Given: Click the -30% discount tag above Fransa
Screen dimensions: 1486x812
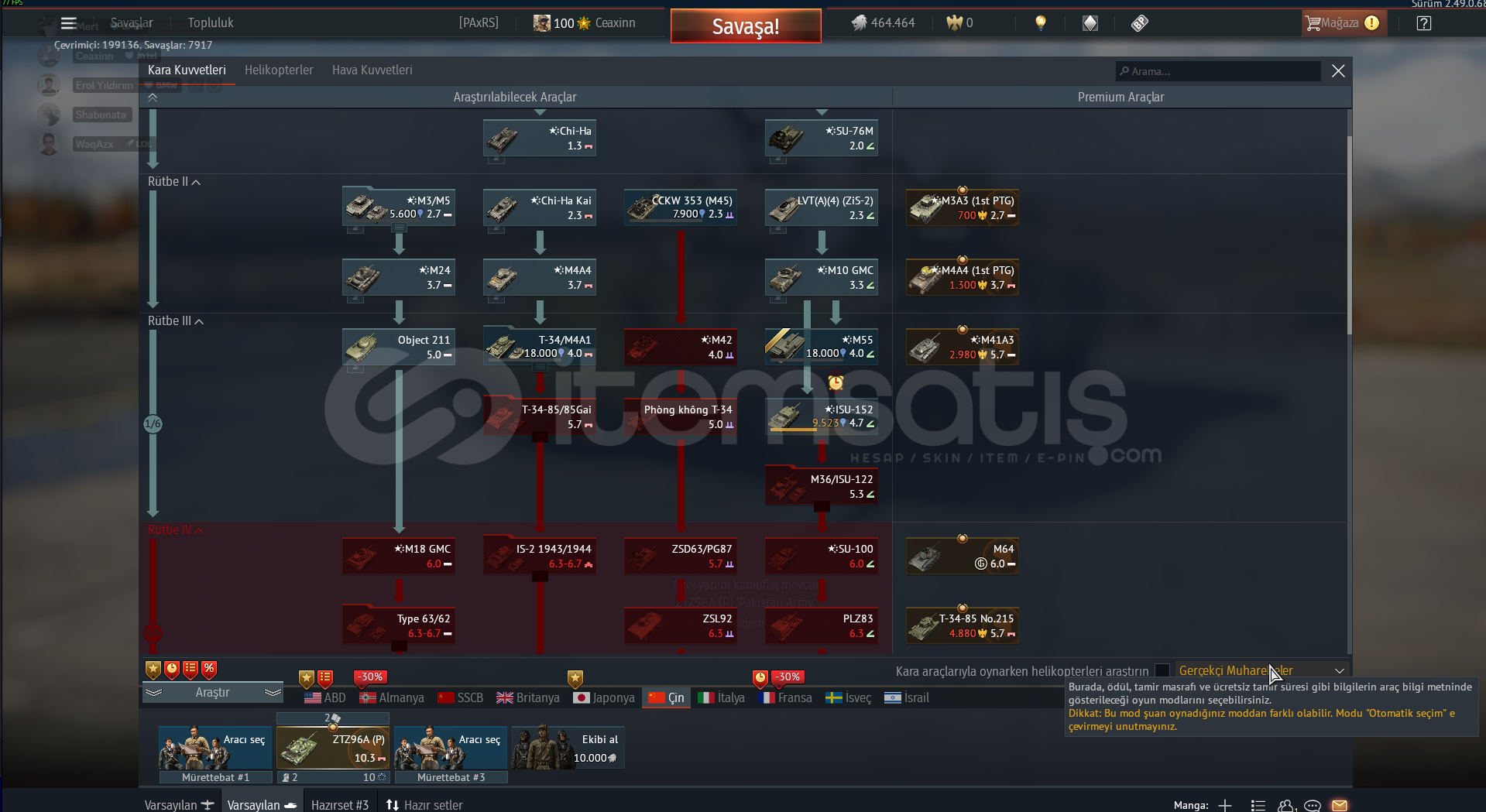Looking at the screenshot, I should [x=788, y=677].
